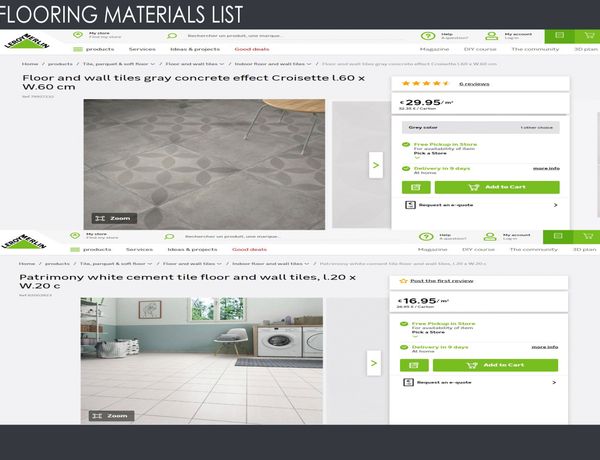Open the Ideas & projects menu on the white tile page

point(193,249)
